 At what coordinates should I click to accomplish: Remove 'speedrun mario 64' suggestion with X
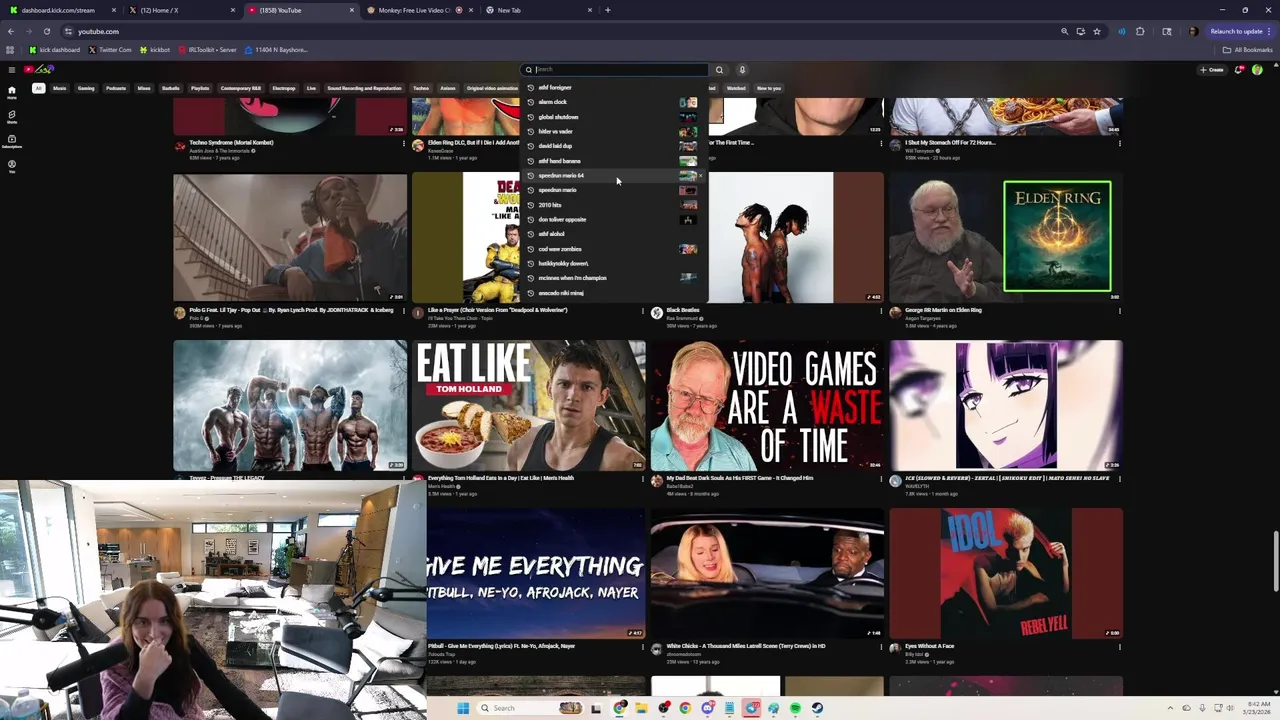pyautogui.click(x=701, y=176)
